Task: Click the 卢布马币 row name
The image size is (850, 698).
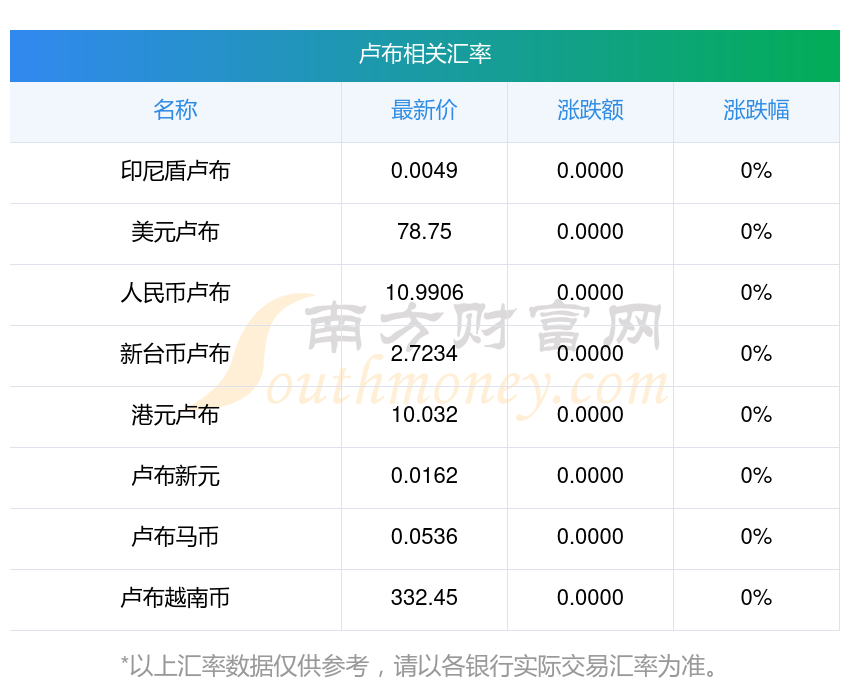Action: (175, 537)
